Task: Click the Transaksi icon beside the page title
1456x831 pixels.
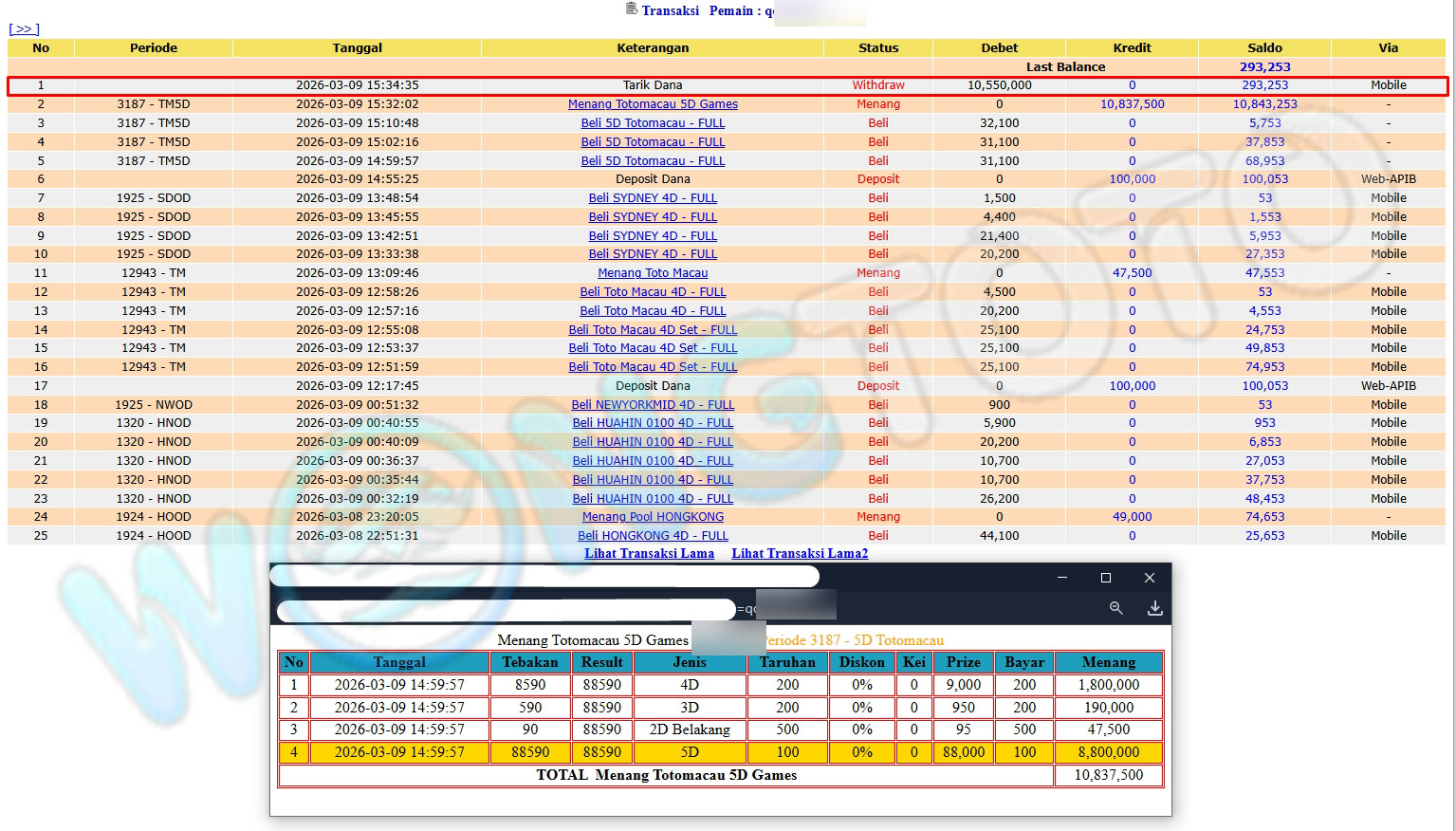Action: pyautogui.click(x=632, y=9)
